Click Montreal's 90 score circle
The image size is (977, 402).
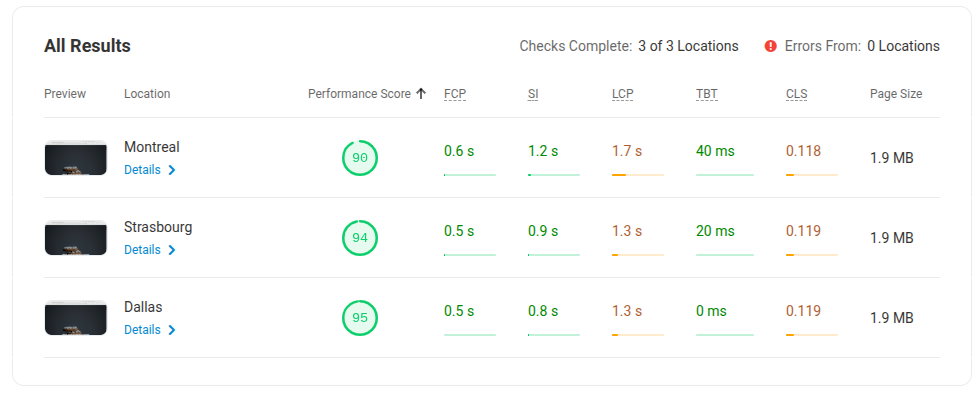click(360, 158)
